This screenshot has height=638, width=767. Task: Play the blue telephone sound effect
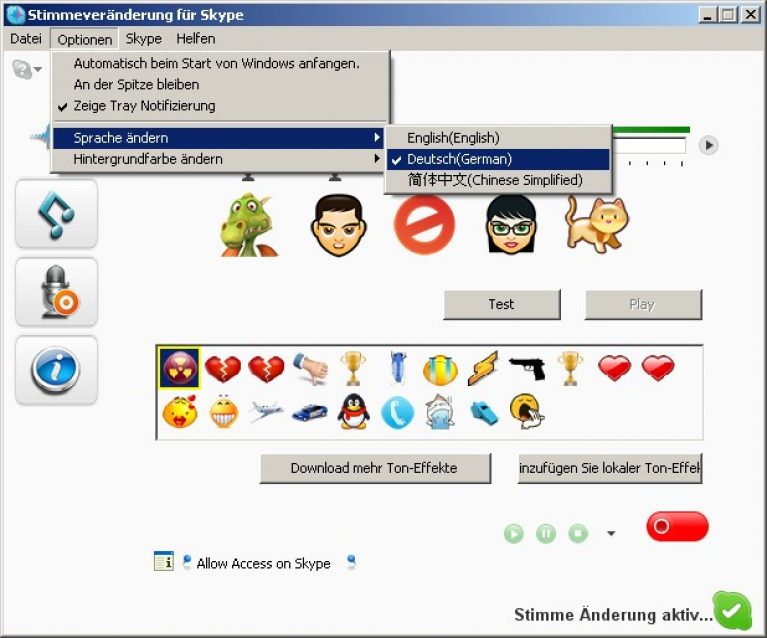point(397,412)
